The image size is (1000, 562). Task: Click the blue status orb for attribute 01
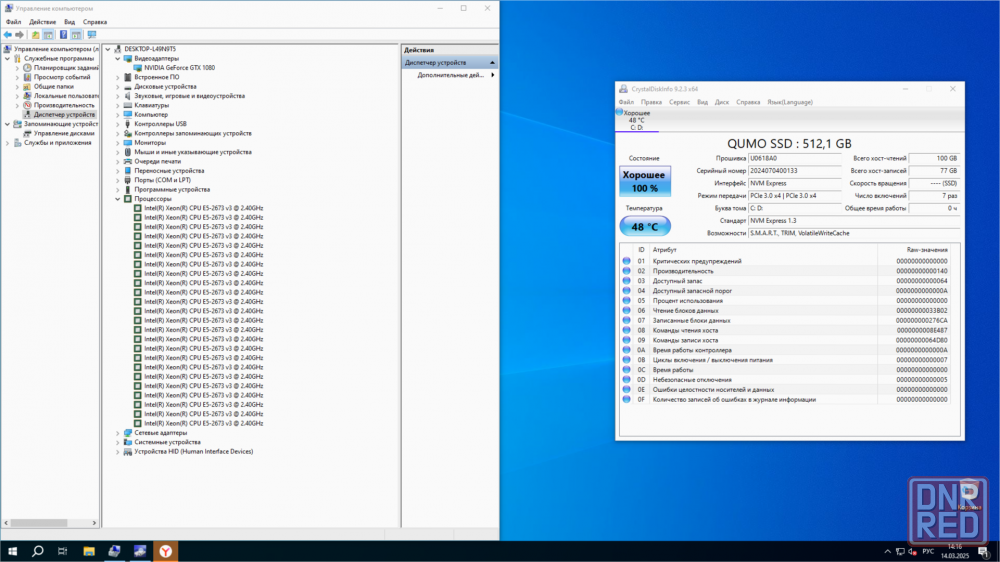pyautogui.click(x=627, y=261)
